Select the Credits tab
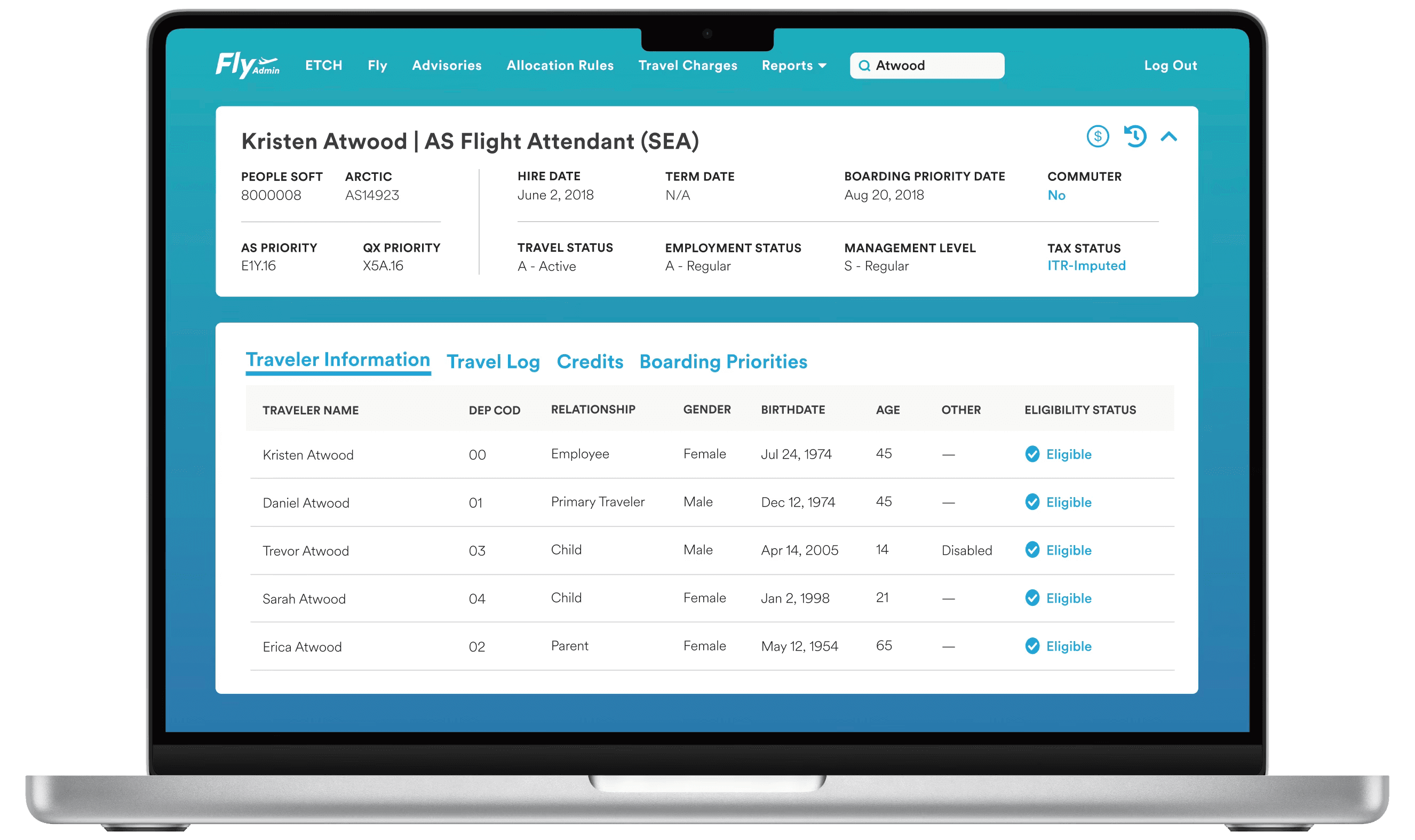This screenshot has width=1415, height=840. tap(590, 362)
